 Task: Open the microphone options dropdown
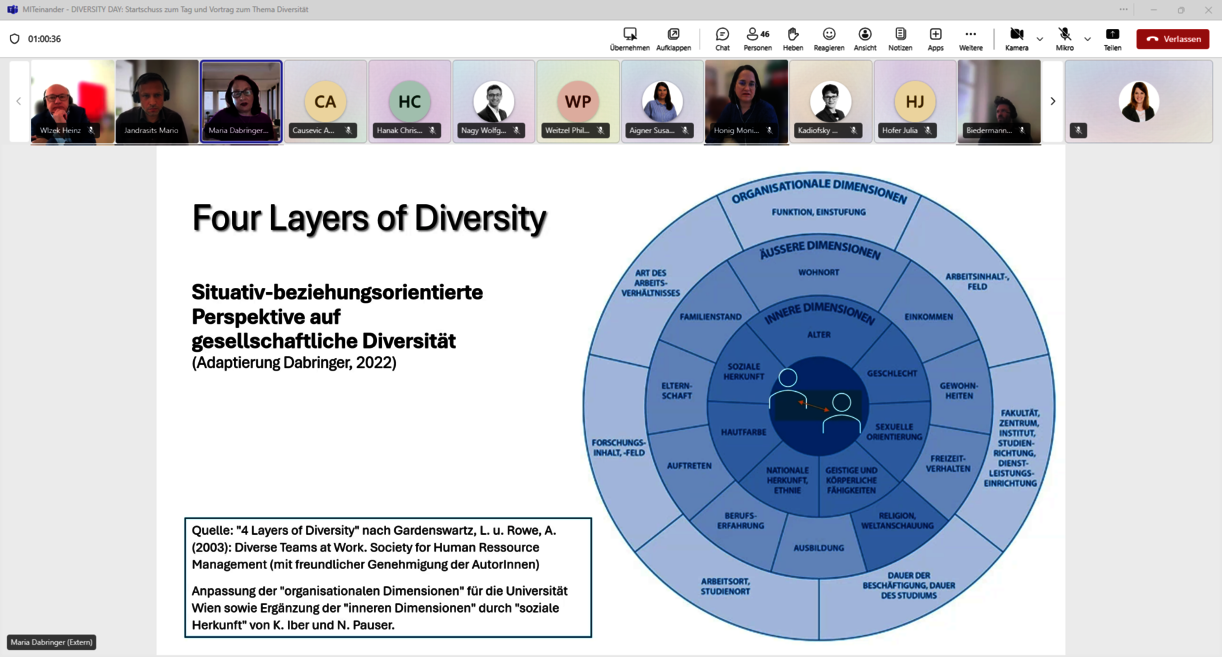coord(1087,40)
